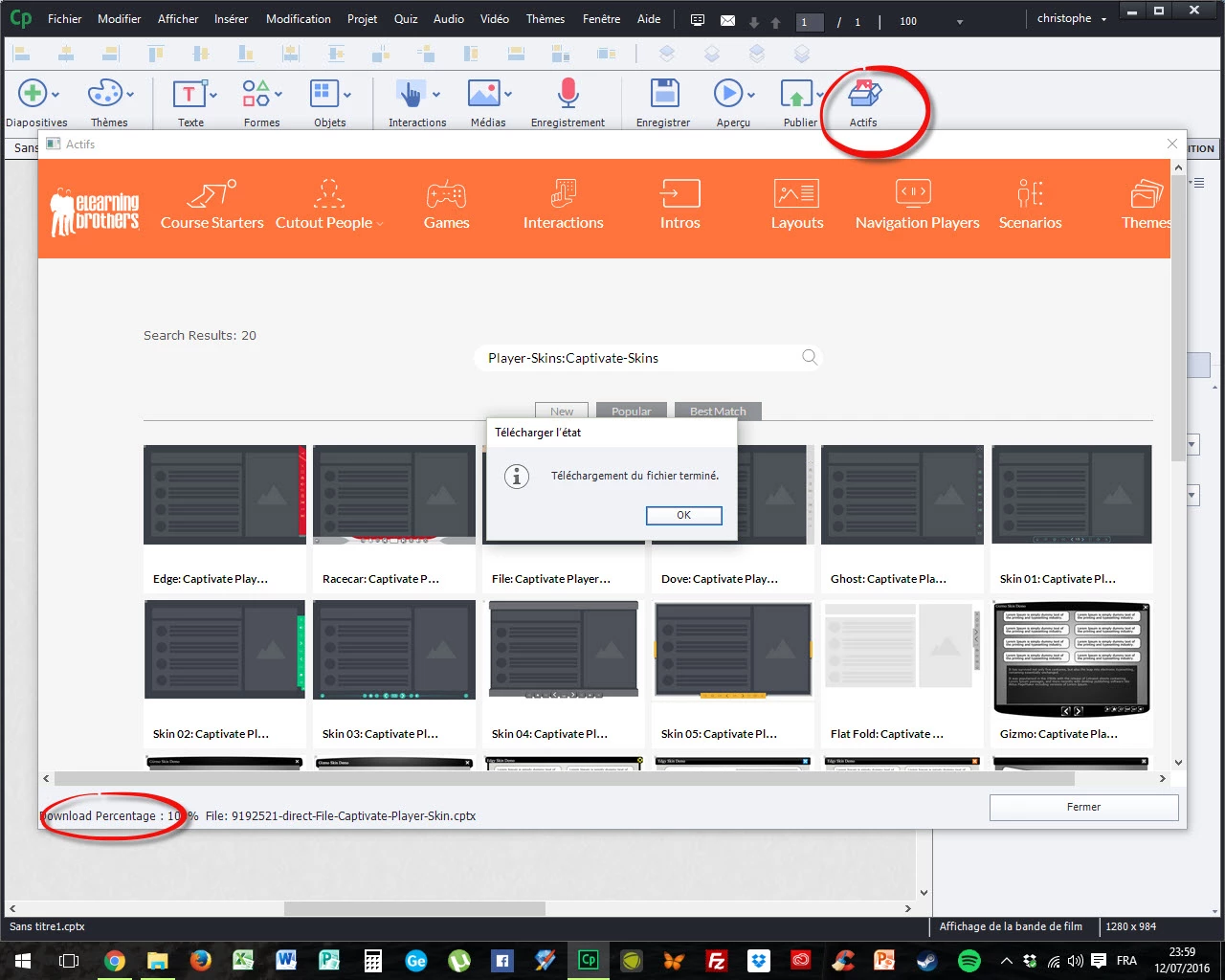
Task: Expand the Texte dropdown arrow
Action: [x=212, y=95]
